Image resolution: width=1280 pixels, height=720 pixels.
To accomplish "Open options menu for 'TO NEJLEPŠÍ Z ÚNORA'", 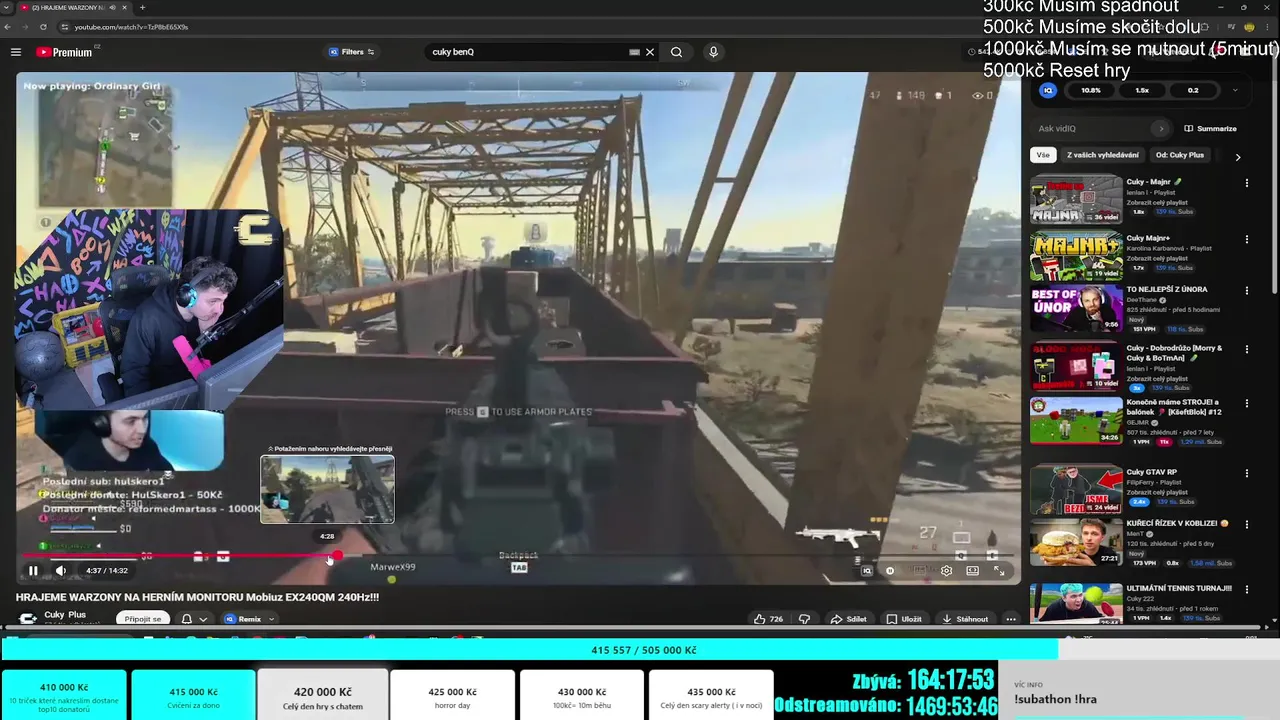I will click(1246, 290).
